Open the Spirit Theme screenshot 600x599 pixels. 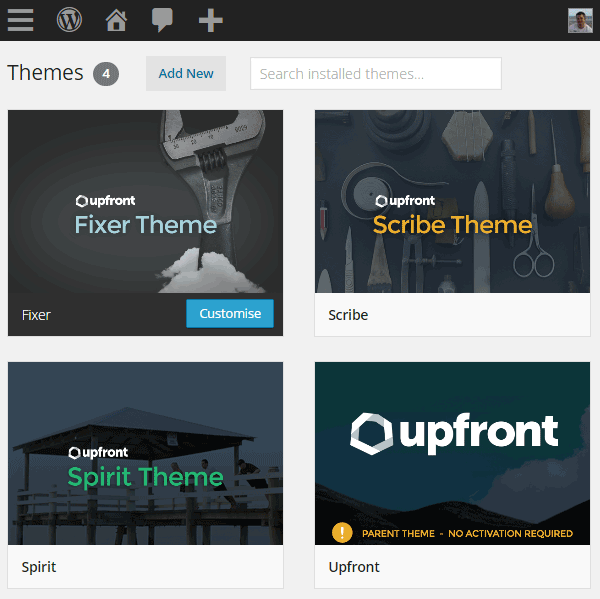point(145,453)
